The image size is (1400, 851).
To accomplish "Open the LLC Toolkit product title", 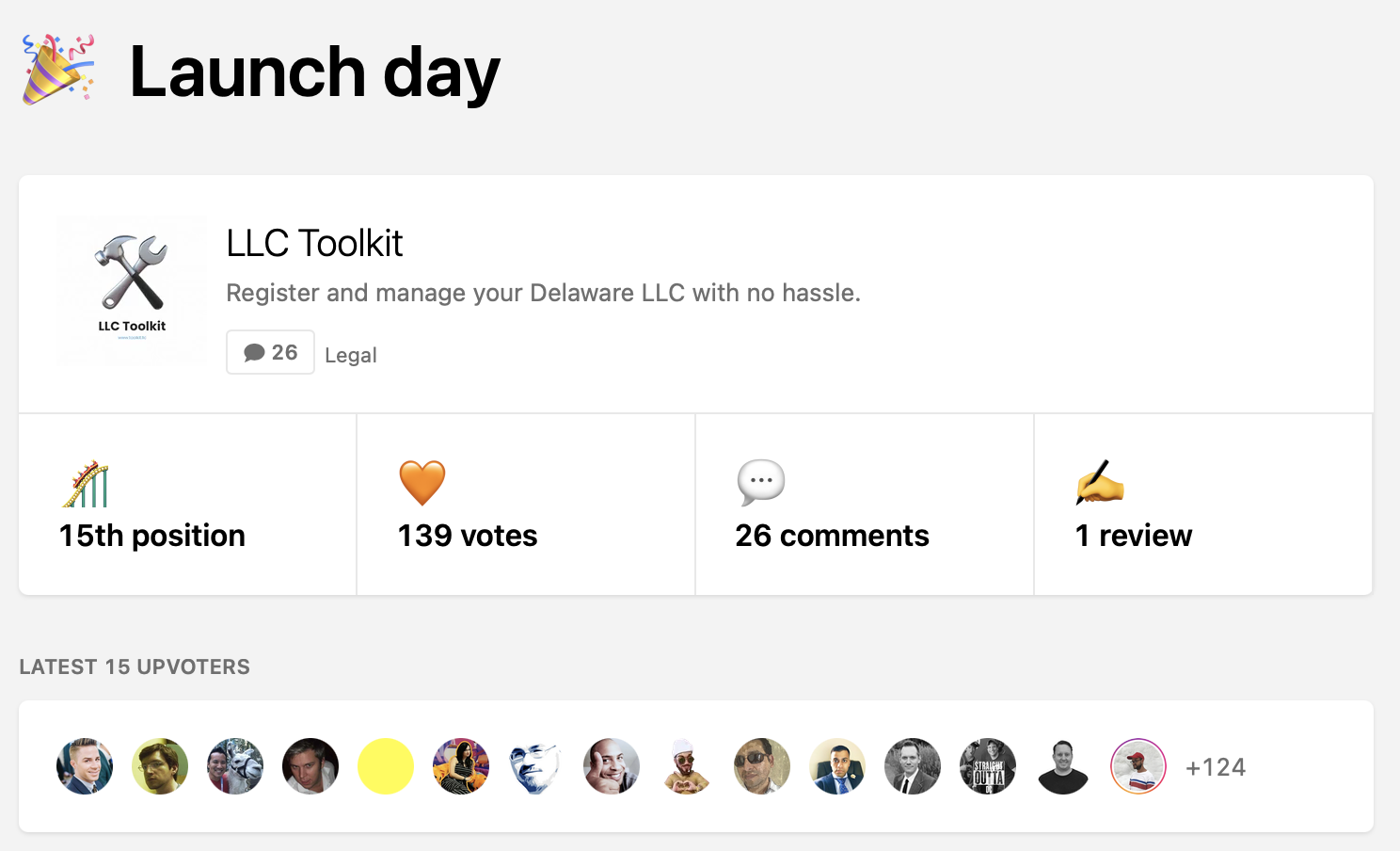I will pyautogui.click(x=314, y=244).
